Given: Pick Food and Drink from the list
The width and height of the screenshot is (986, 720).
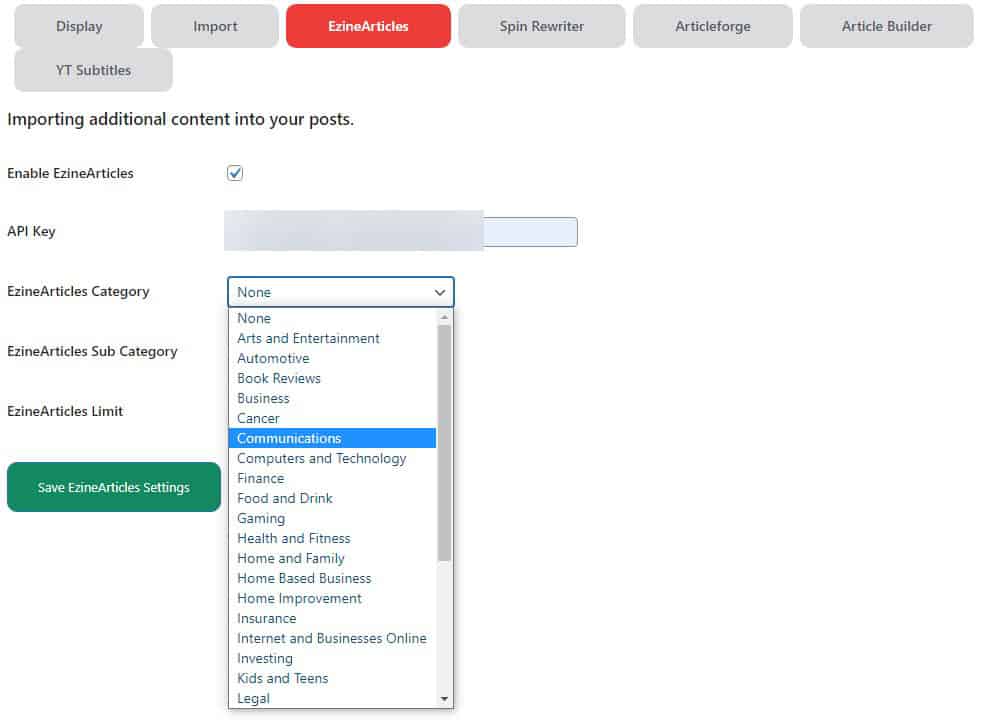Looking at the screenshot, I should tap(284, 498).
